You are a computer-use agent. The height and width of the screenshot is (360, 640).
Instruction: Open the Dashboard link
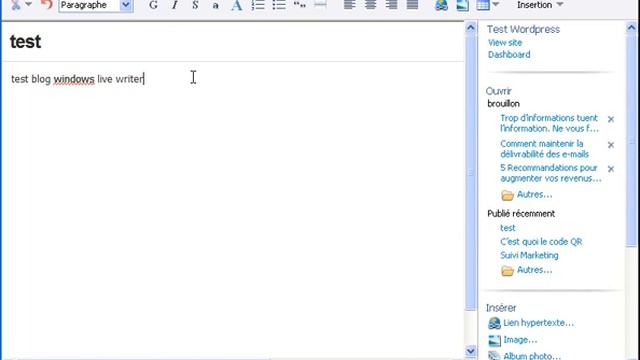click(x=509, y=55)
